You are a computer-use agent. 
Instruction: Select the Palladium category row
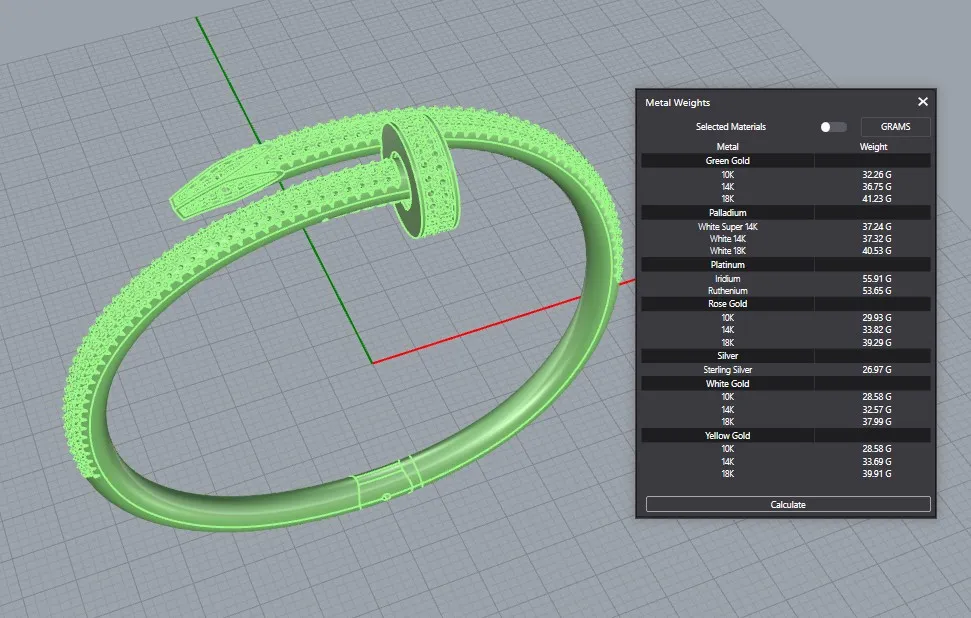point(786,213)
